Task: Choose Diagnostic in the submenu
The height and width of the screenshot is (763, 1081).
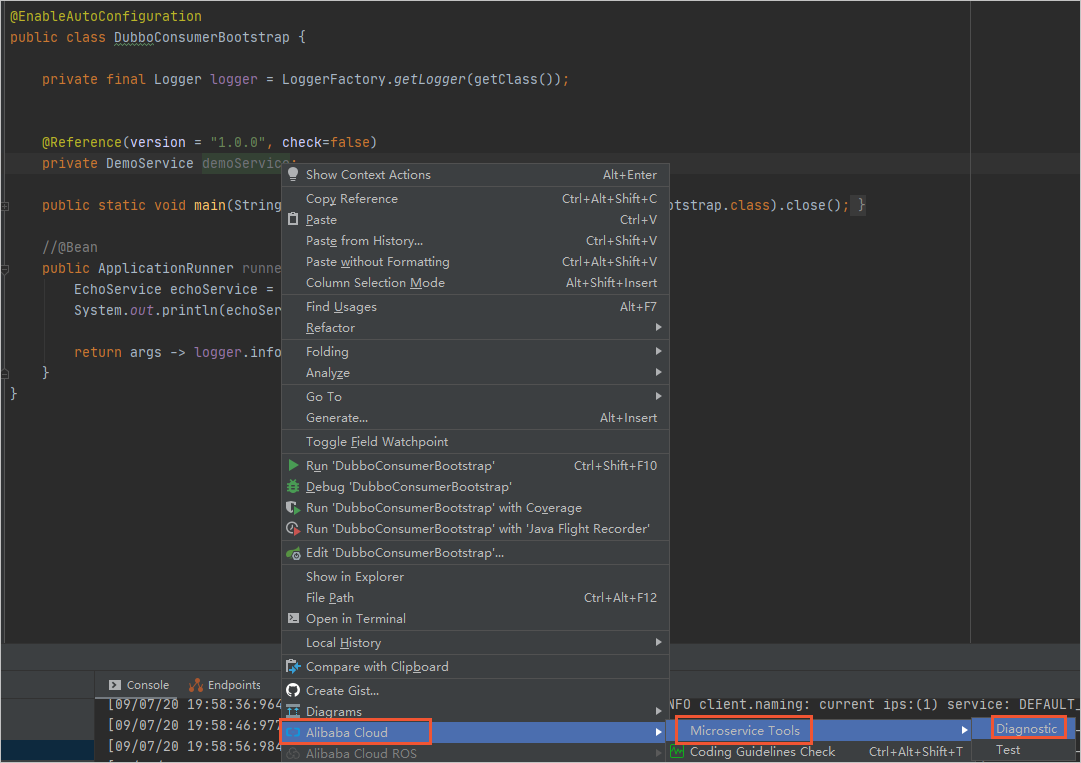Action: tap(1026, 729)
